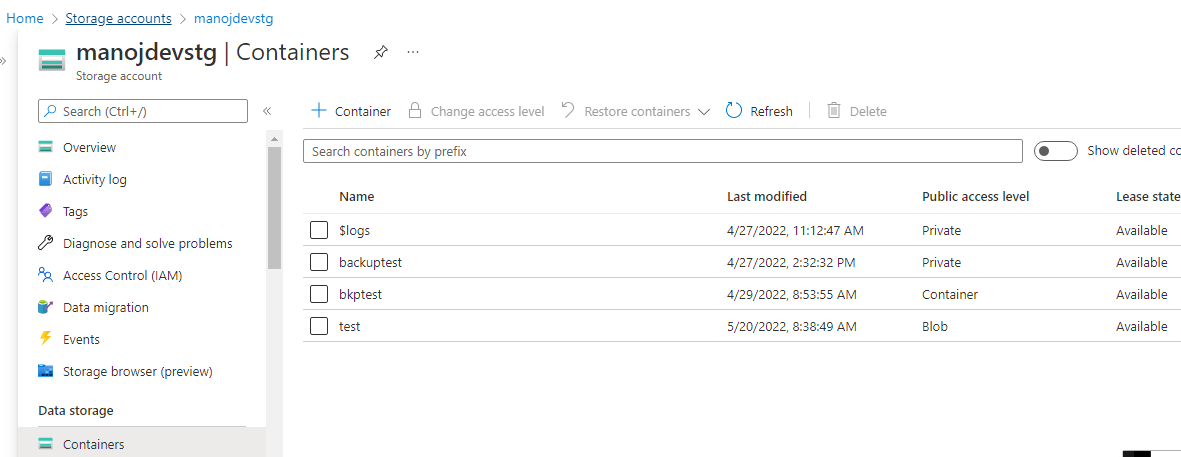Expand the left portal menu chevron
This screenshot has width=1181, height=457.
[x=3, y=61]
